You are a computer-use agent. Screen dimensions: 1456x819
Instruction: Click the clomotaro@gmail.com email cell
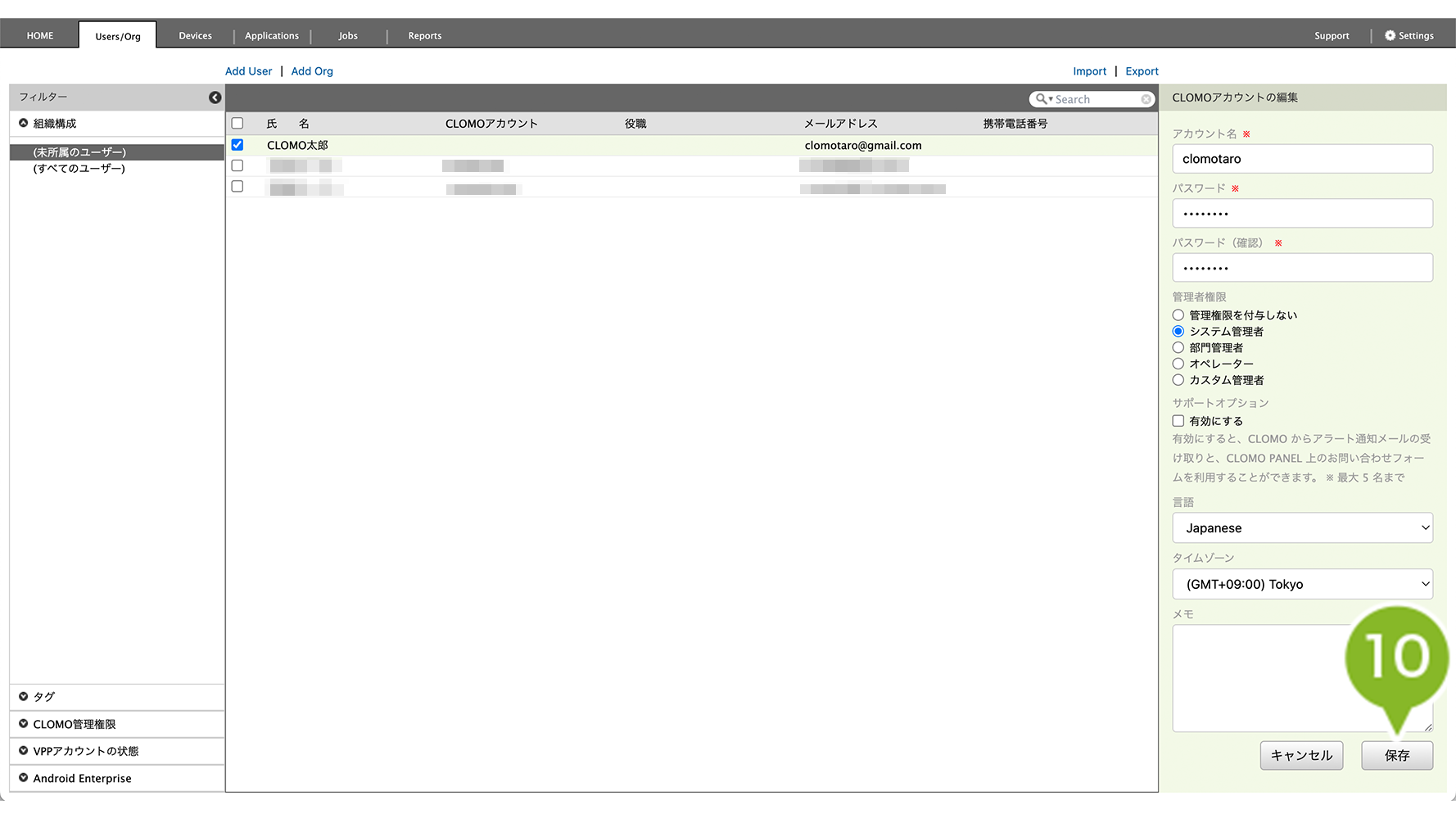[x=863, y=145]
